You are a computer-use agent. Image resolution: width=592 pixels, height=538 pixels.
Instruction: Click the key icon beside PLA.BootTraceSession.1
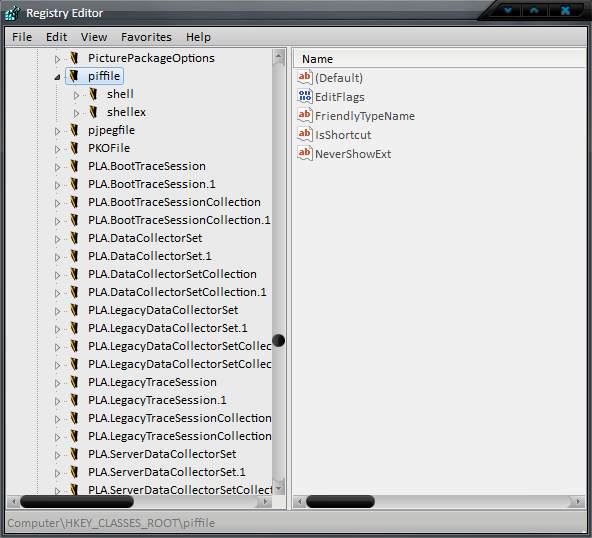(74, 184)
